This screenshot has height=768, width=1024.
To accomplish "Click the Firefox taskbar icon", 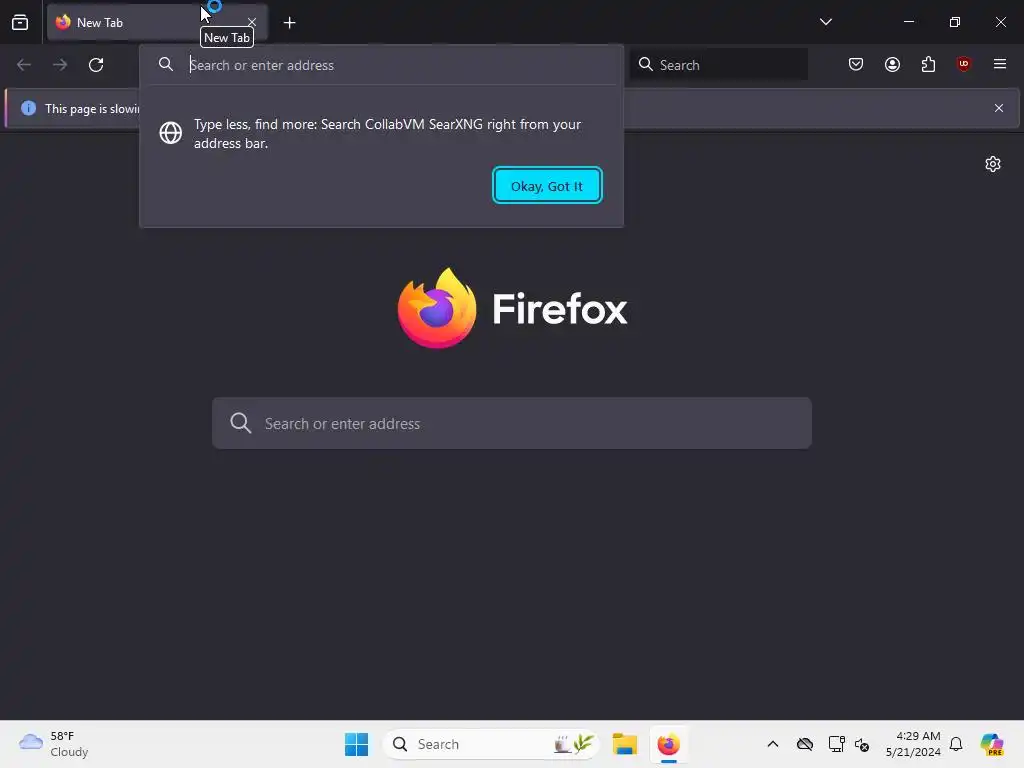I will point(669,744).
